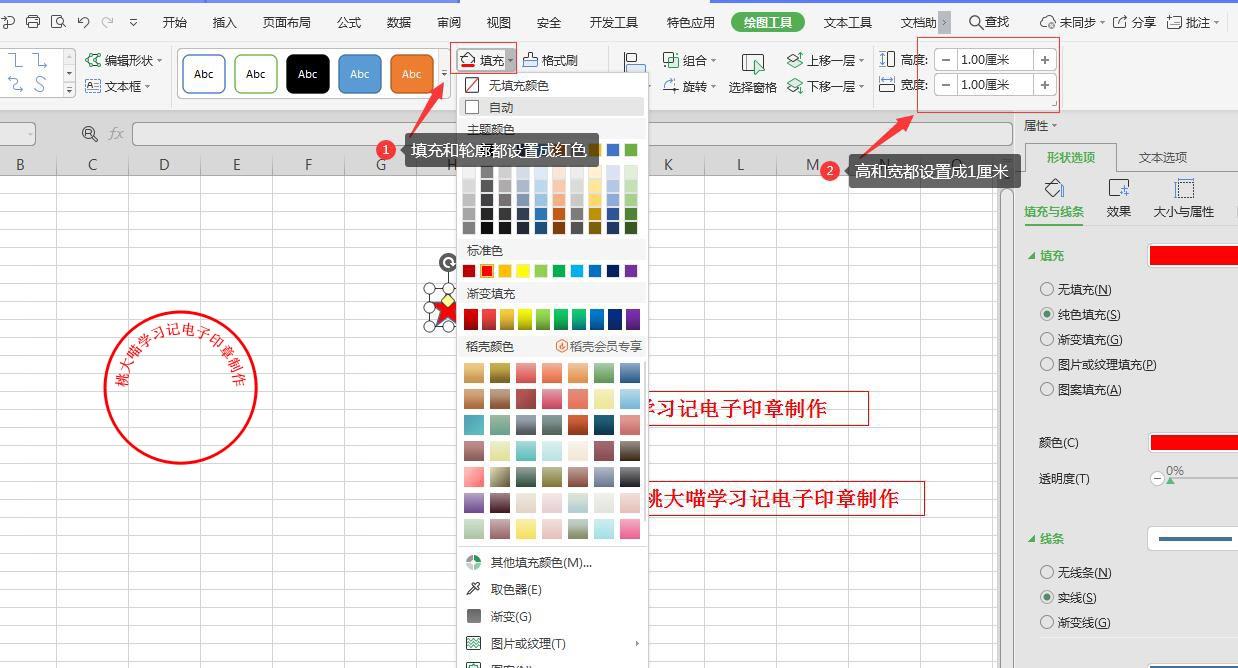Open the Find (查找) search tool
1238x668 pixels.
[x=988, y=22]
